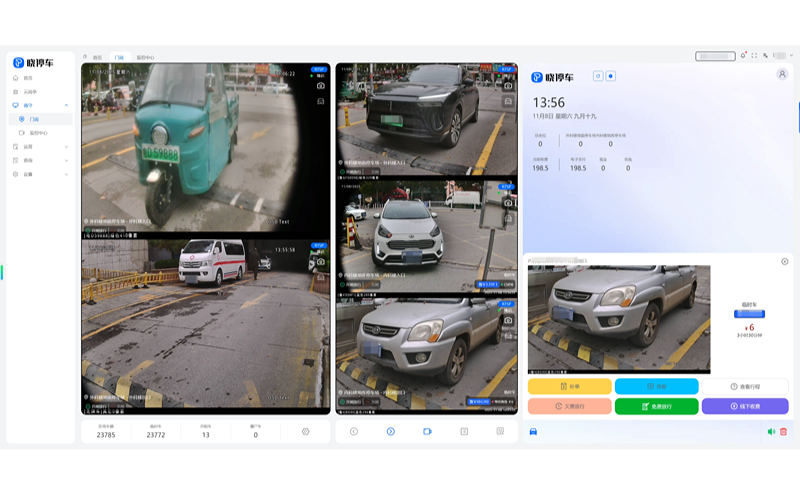Screen dimensions: 800x495
Task: Select the solid dot mode toggle beside logo
Action: click(x=611, y=76)
